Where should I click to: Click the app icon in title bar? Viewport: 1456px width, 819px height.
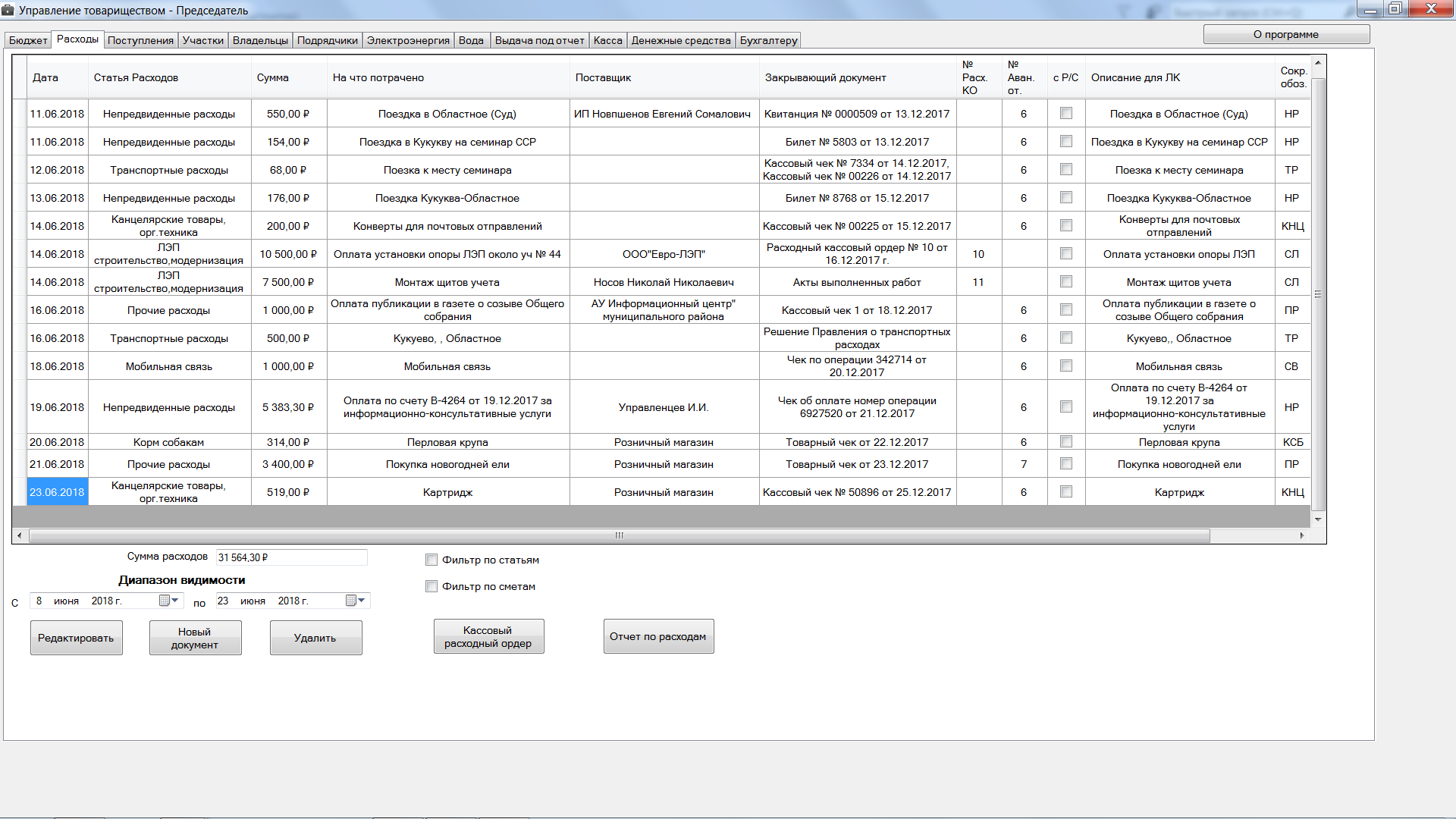click(8, 10)
